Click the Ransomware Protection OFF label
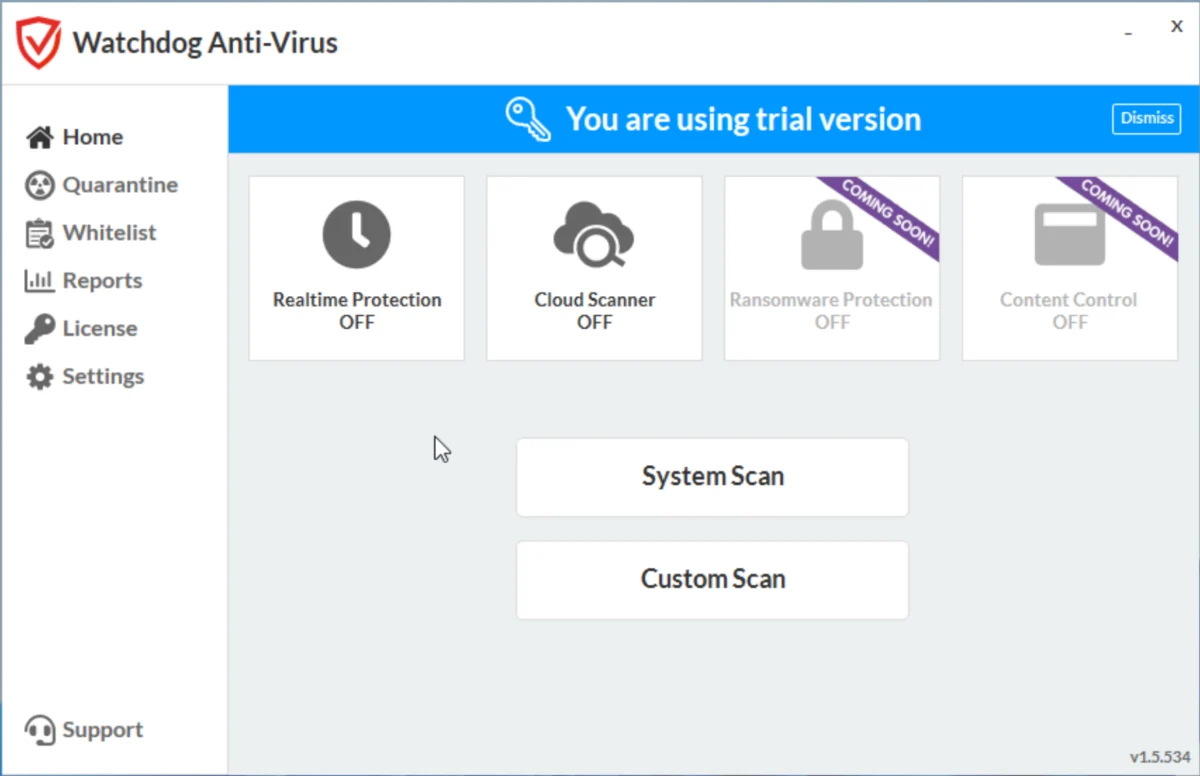 [832, 323]
